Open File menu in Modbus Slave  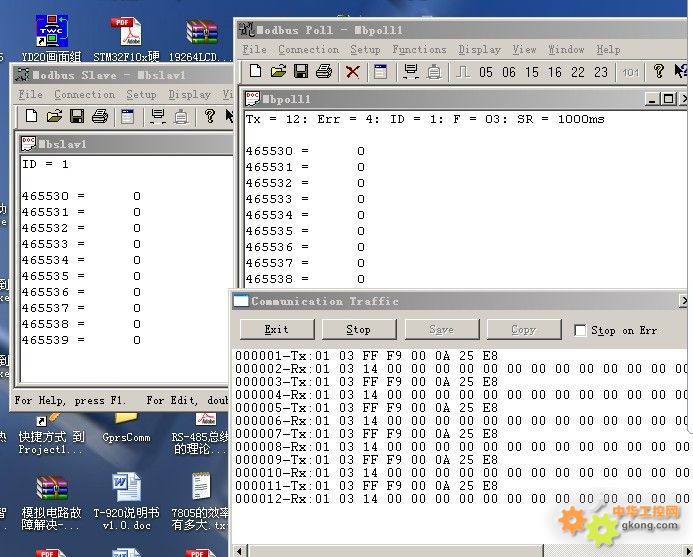pyautogui.click(x=30, y=95)
